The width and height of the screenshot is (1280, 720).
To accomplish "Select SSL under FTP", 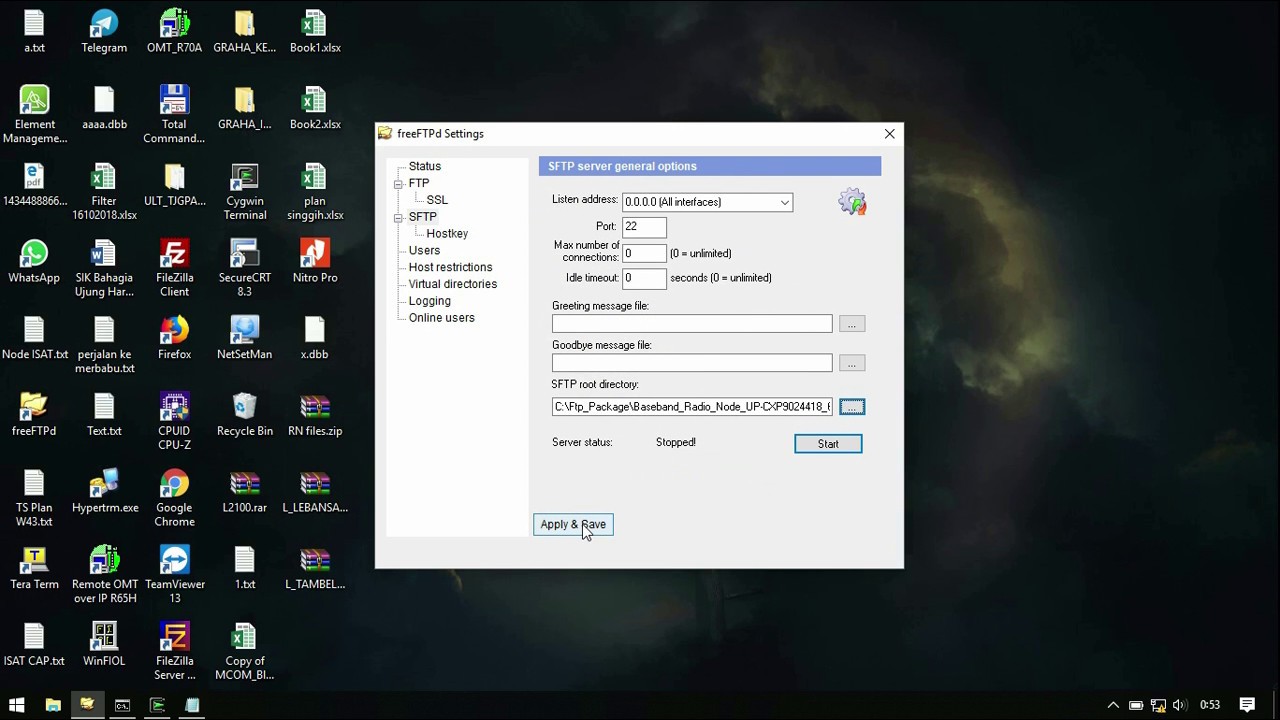I will point(437,200).
